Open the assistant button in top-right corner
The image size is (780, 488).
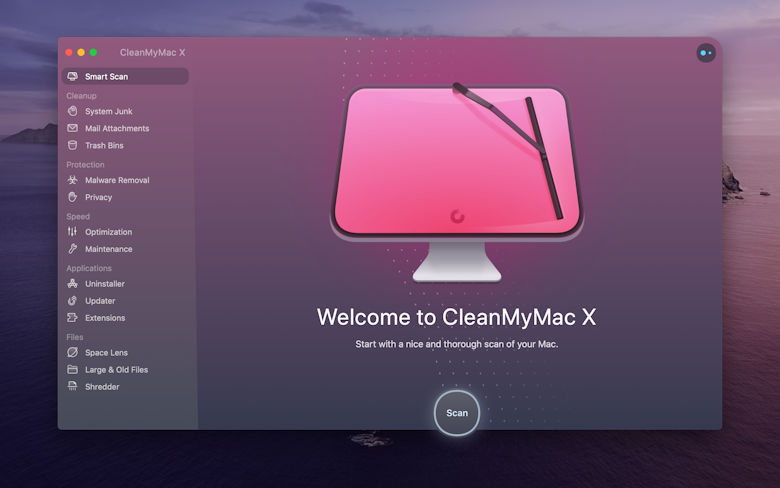(705, 53)
